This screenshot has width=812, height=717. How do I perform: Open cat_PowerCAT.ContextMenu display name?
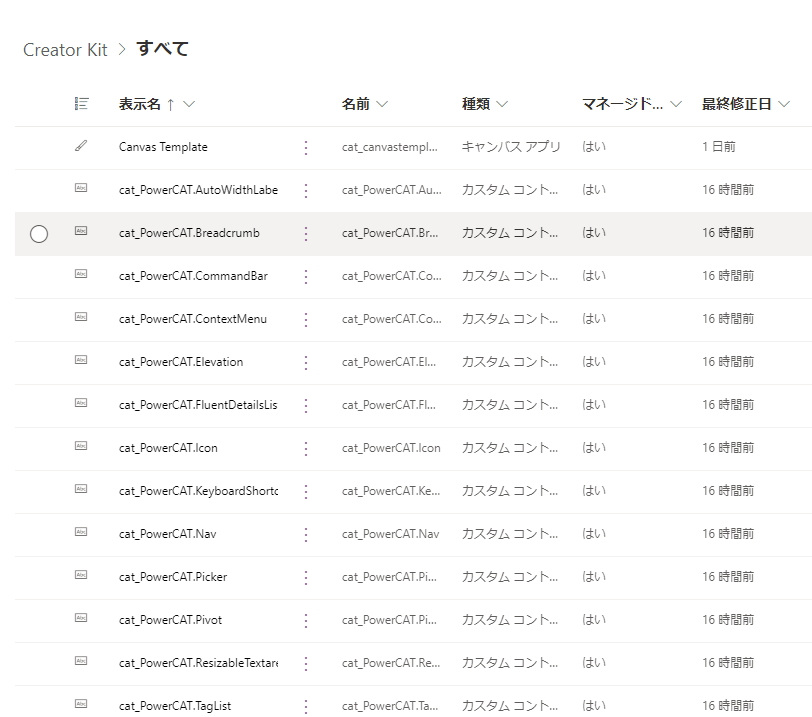[193, 319]
